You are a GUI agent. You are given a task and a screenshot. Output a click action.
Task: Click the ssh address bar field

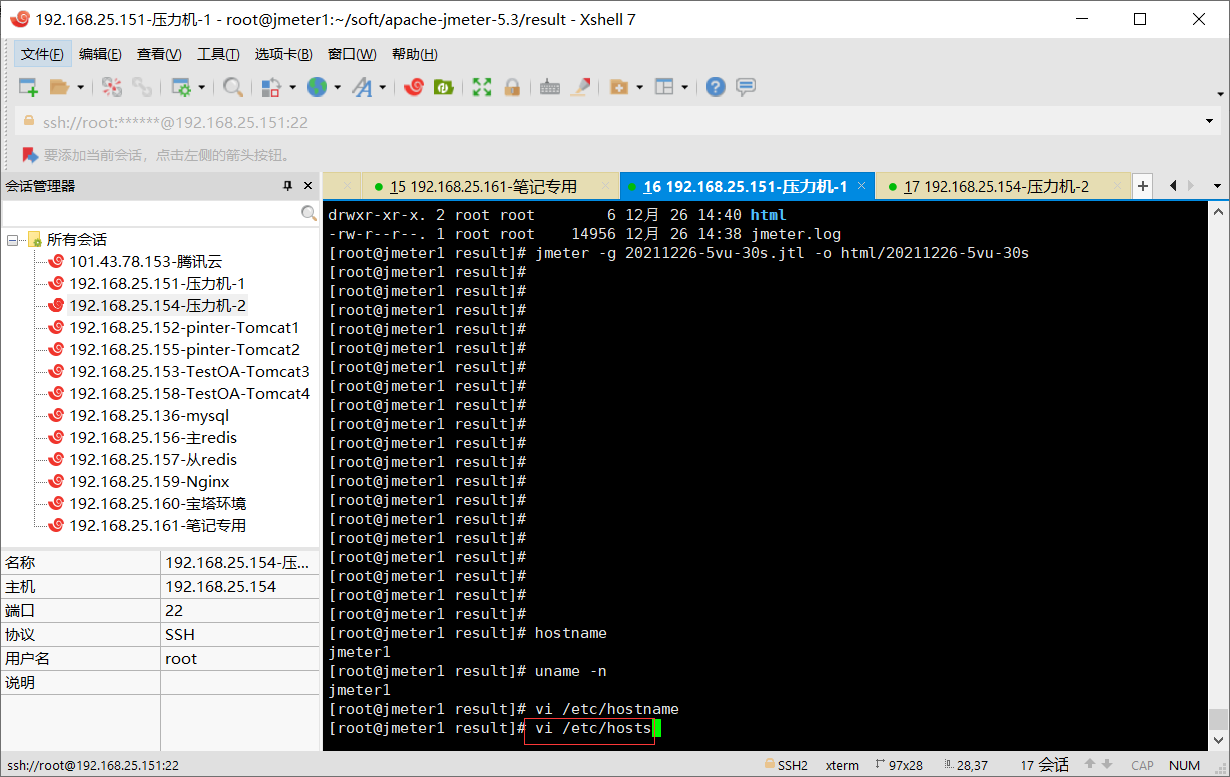(x=608, y=122)
